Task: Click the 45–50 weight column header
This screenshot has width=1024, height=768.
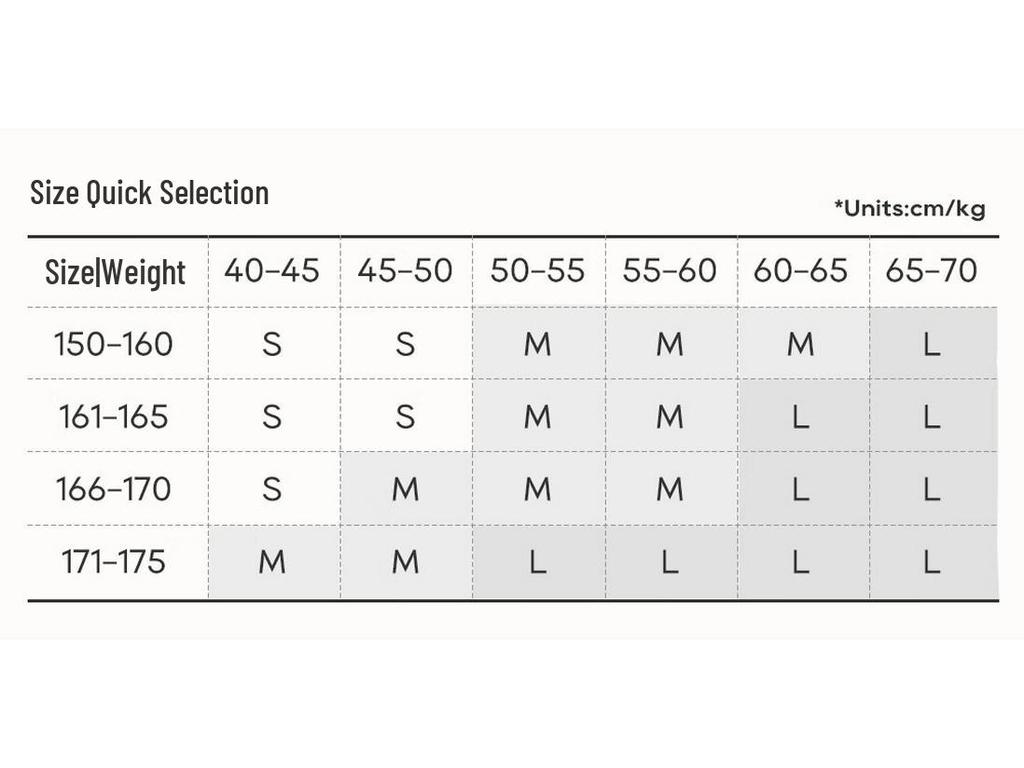Action: pyautogui.click(x=405, y=271)
